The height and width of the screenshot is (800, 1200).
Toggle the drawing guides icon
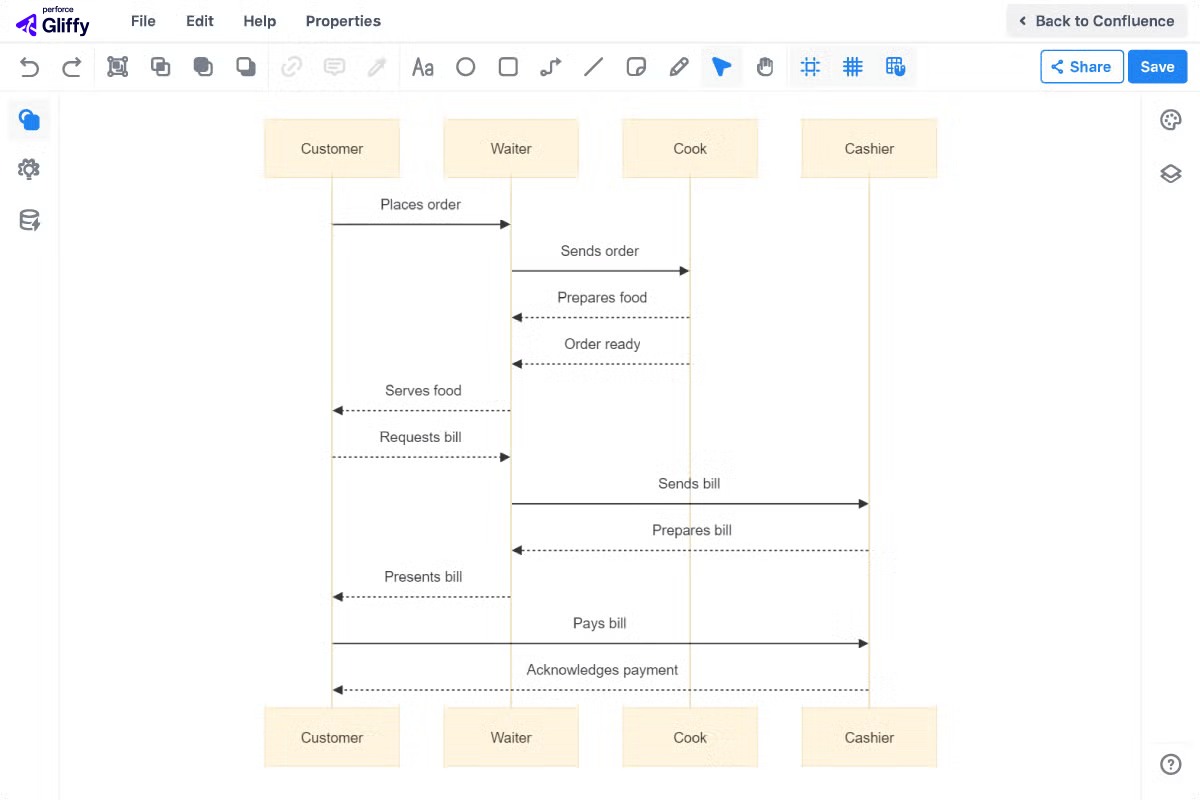click(x=895, y=67)
